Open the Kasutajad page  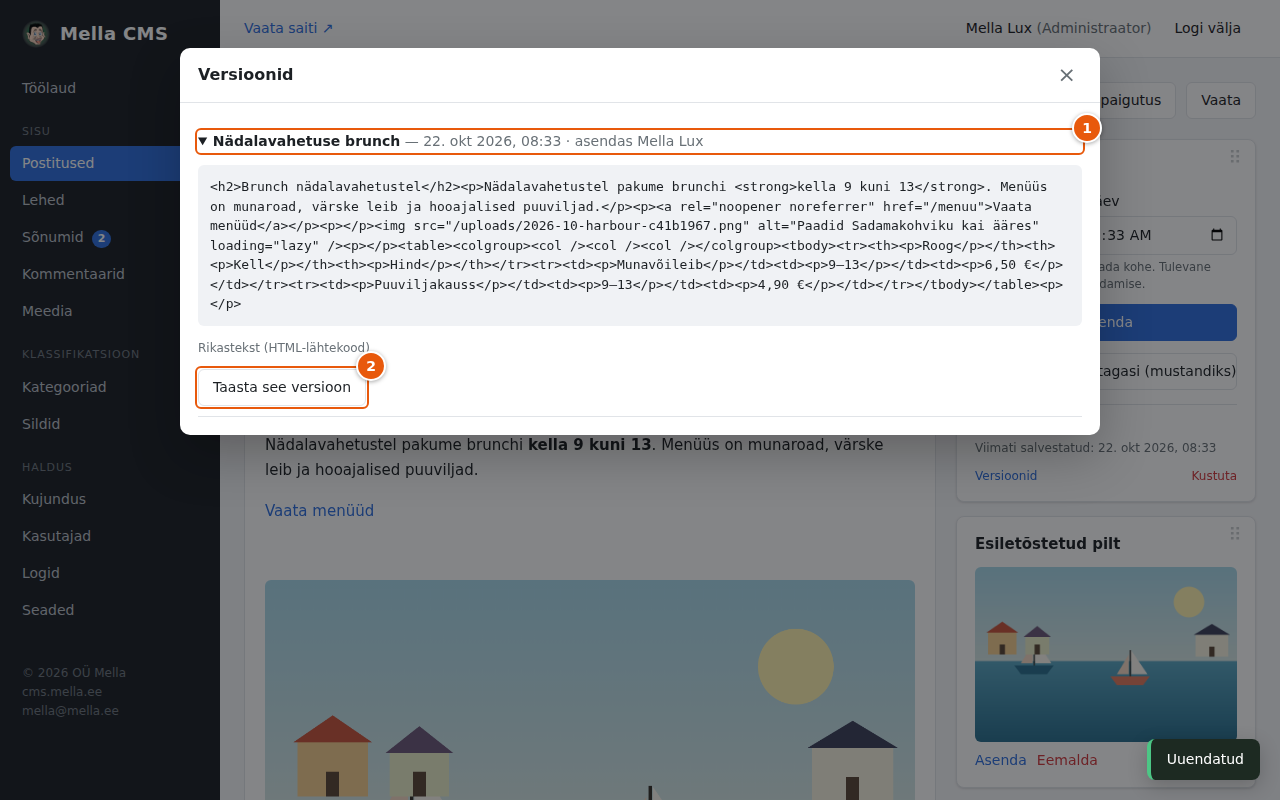tap(110, 536)
